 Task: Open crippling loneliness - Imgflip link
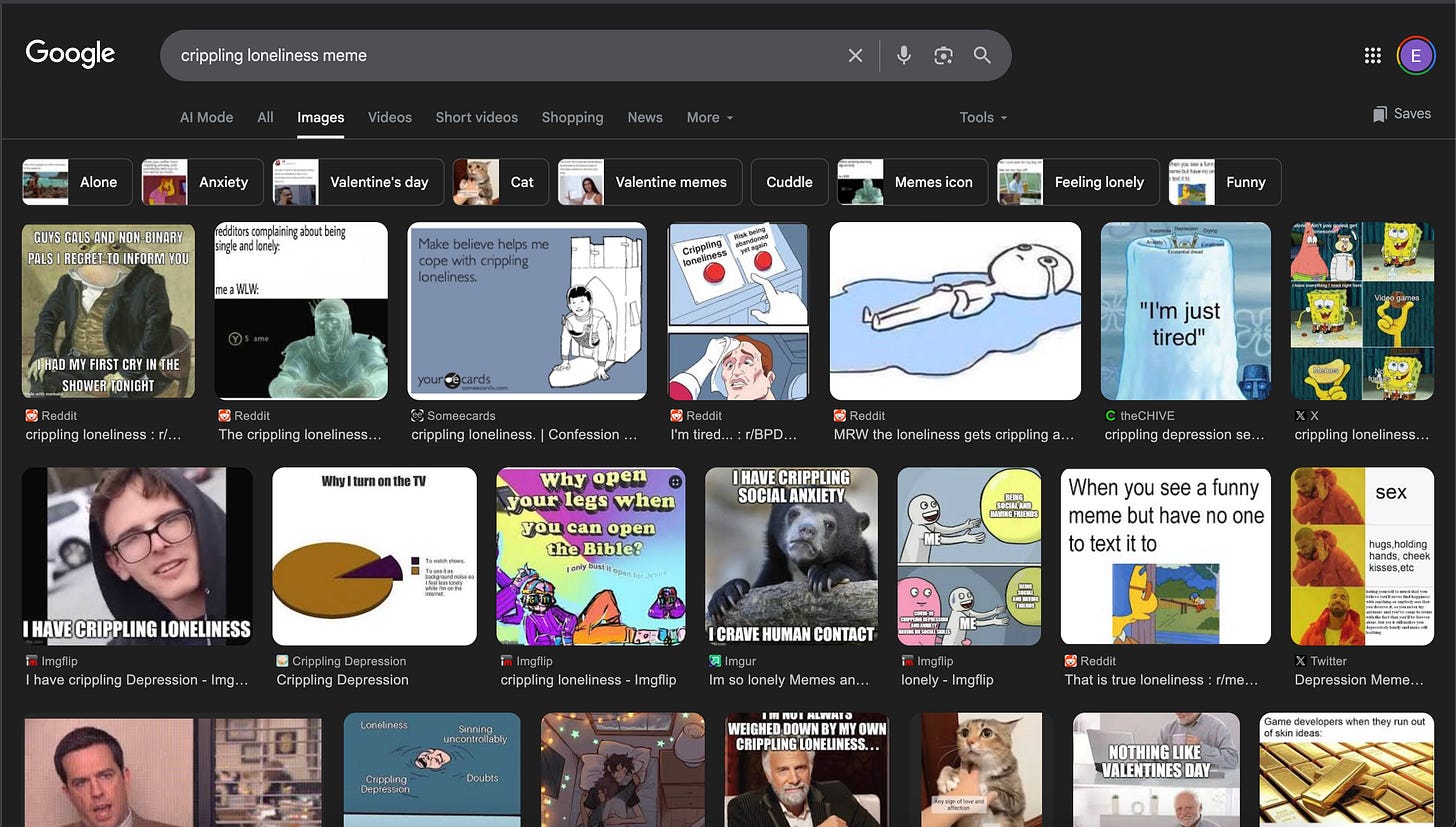tap(588, 680)
